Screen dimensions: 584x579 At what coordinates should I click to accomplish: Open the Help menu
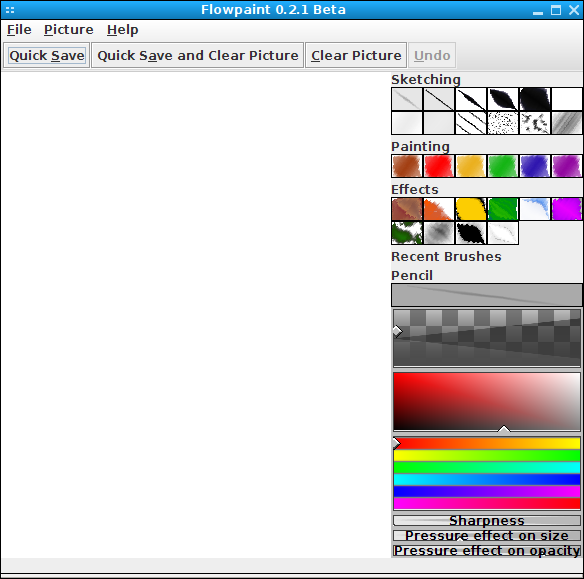click(123, 30)
